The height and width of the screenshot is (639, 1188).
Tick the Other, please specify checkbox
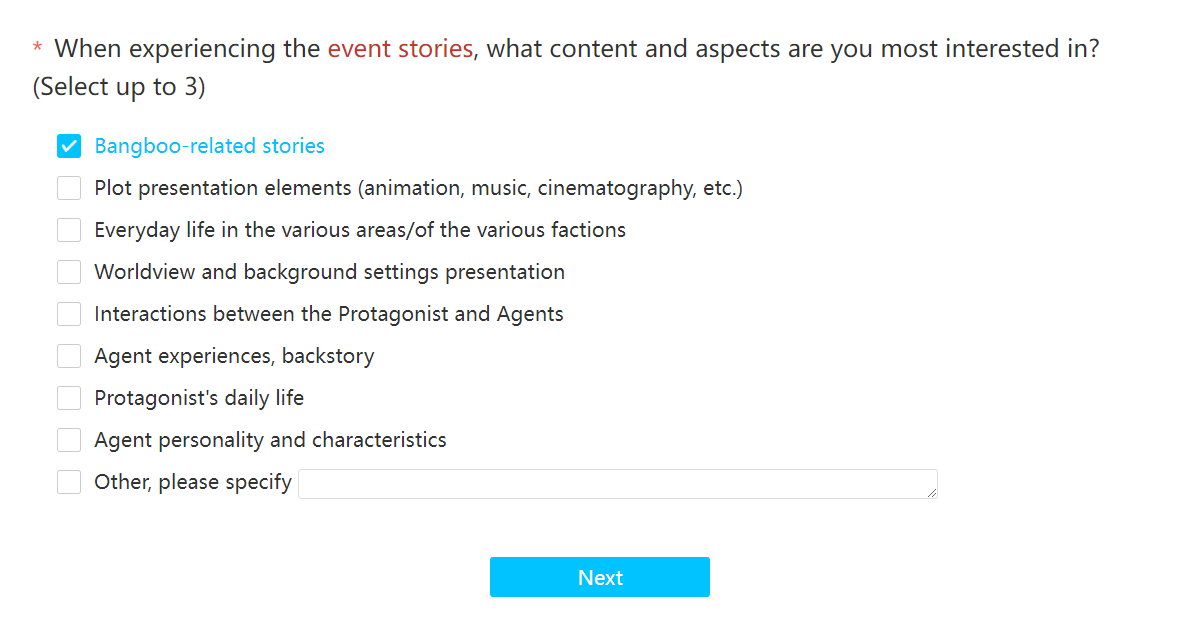[69, 482]
